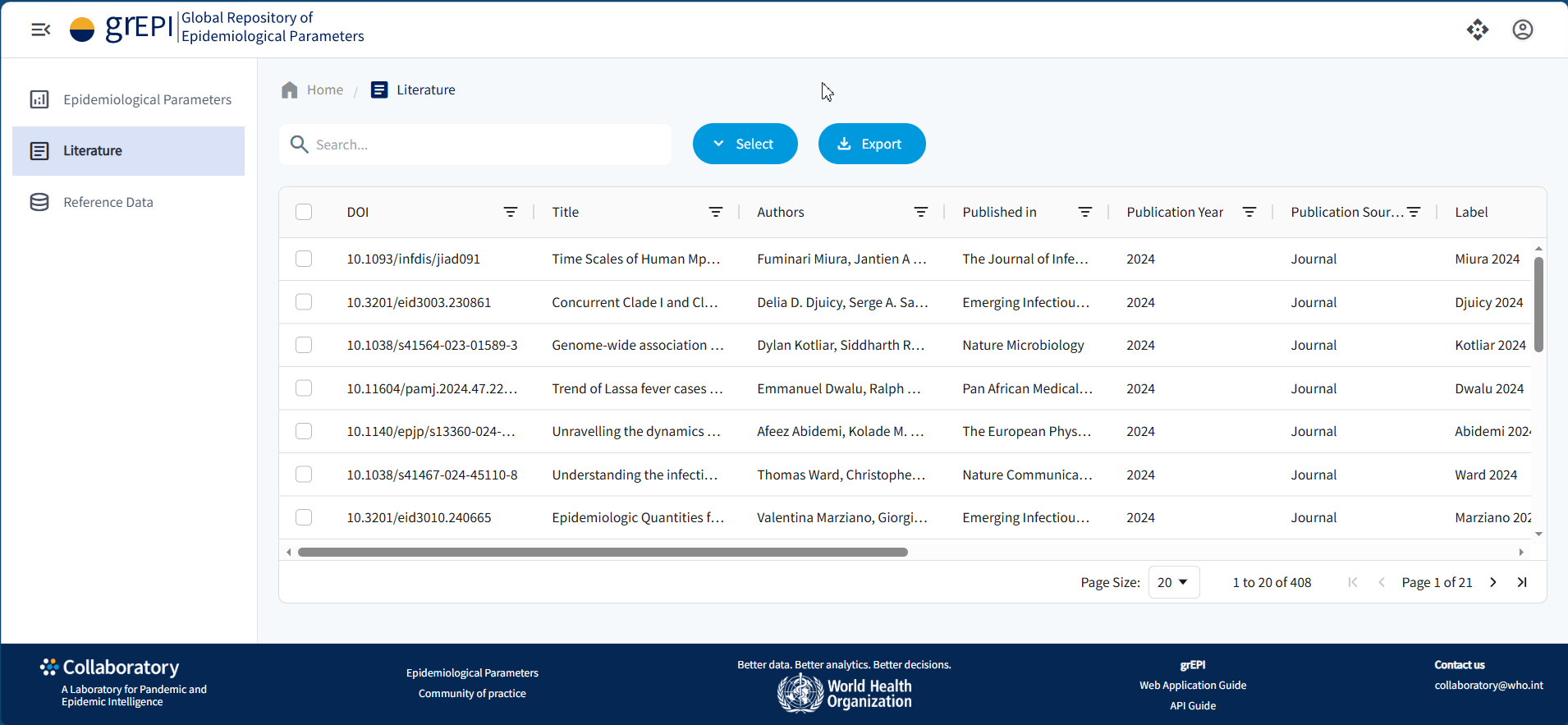This screenshot has width=1568, height=725.
Task: Click the scrollbar down arrow
Action: click(x=1538, y=534)
